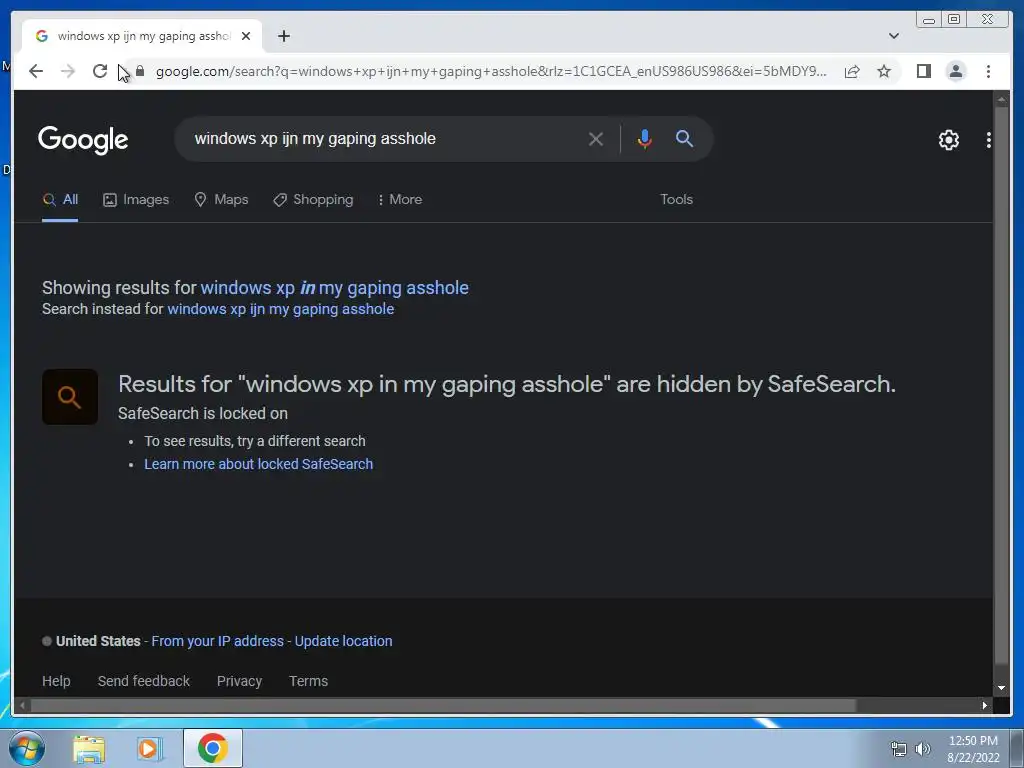Reload the current page
The height and width of the screenshot is (768, 1024).
pos(100,71)
